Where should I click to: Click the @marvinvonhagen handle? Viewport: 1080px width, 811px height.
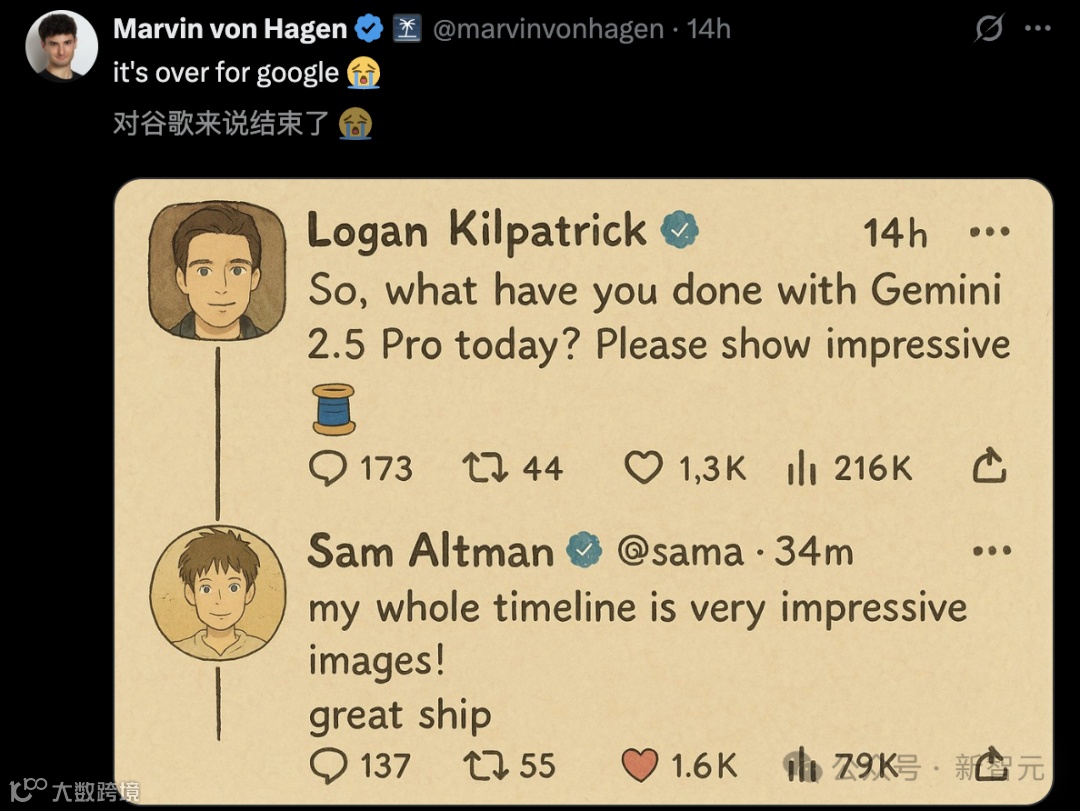[548, 29]
